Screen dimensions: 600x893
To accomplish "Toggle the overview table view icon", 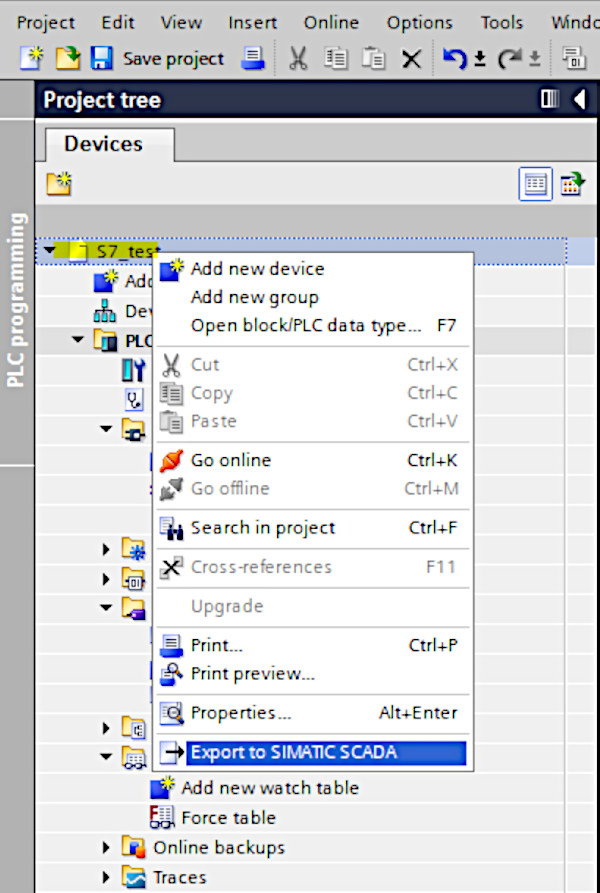I will pyautogui.click(x=535, y=183).
